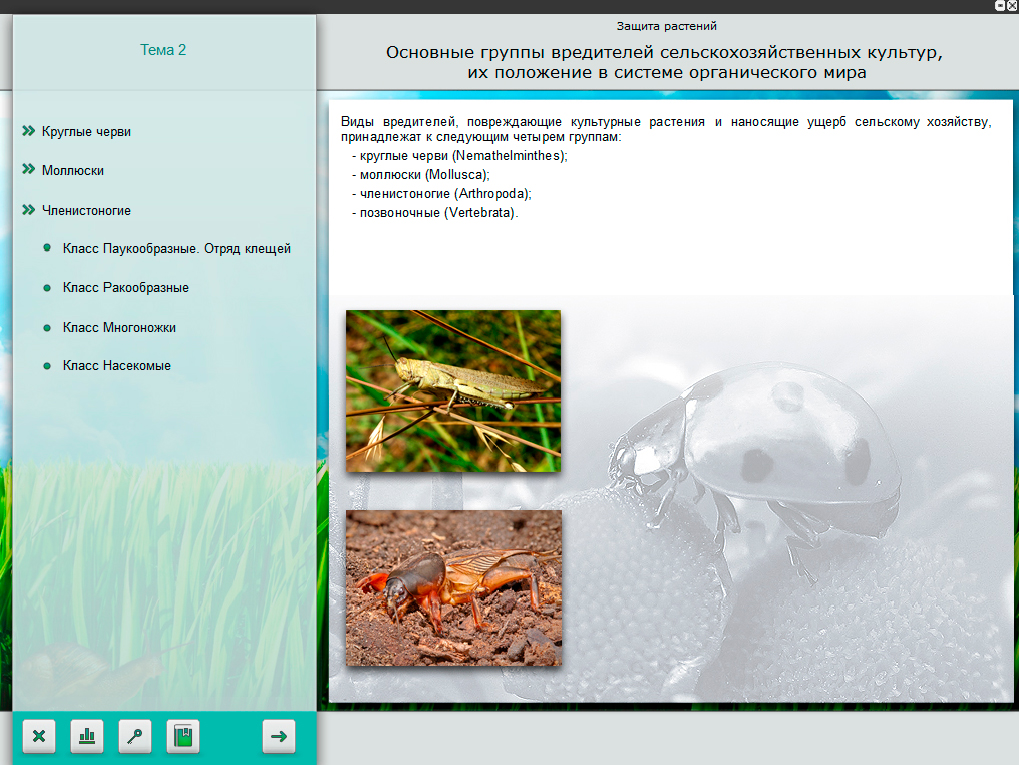Enlarge the grasshopper photo thumbnail

[x=453, y=390]
